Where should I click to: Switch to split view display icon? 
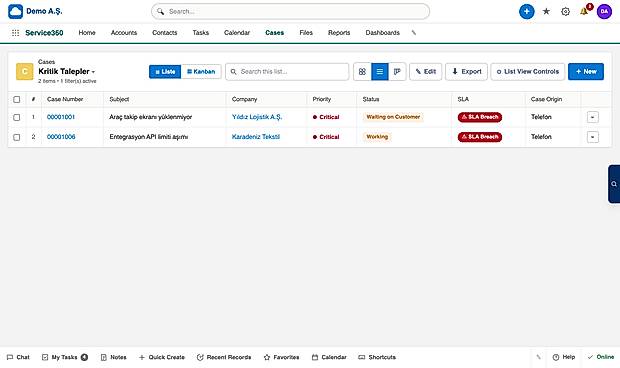(397, 72)
